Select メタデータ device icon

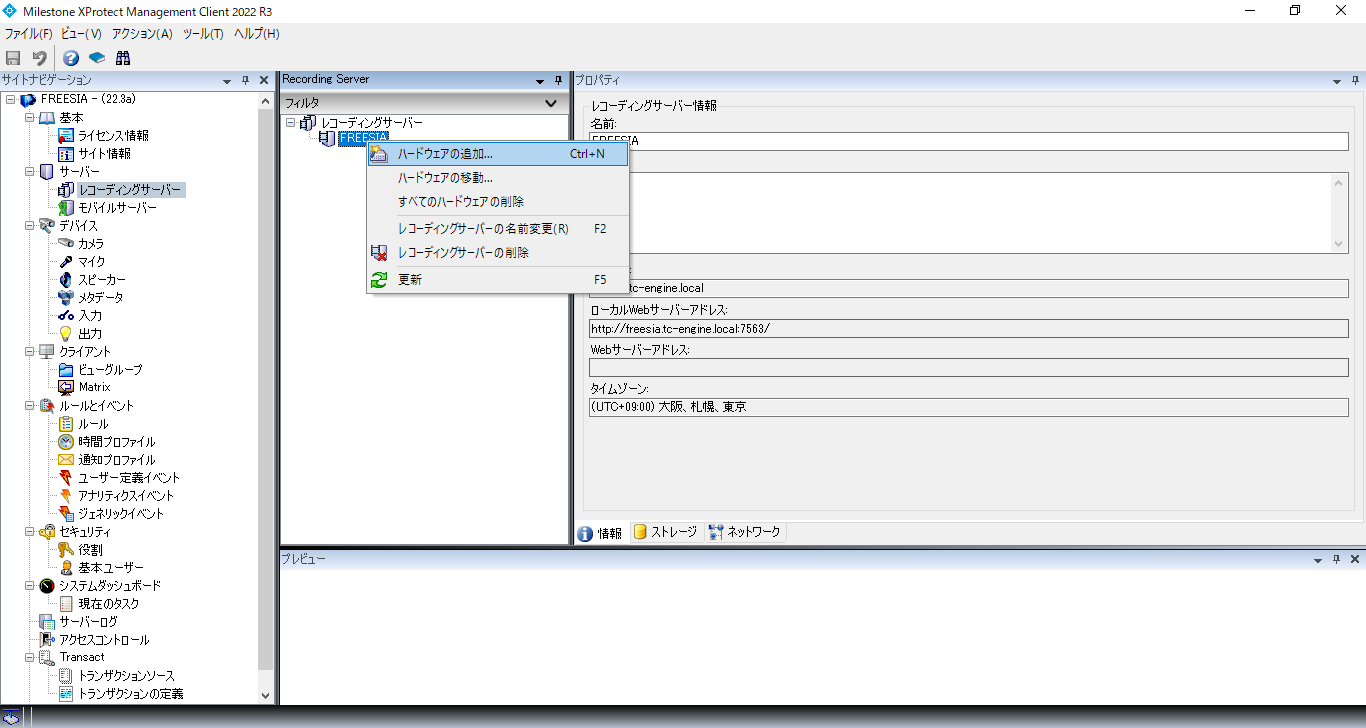tap(66, 298)
